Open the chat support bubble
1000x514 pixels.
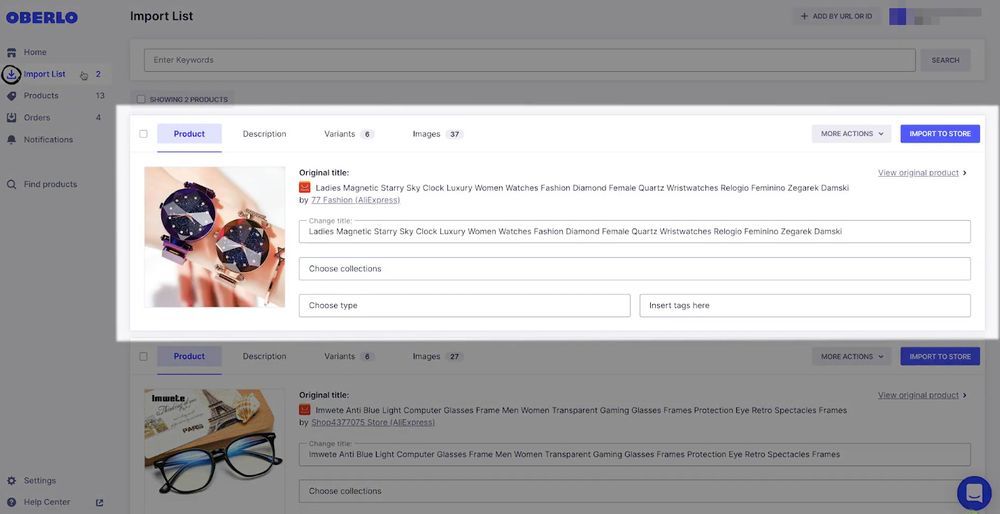pos(974,493)
